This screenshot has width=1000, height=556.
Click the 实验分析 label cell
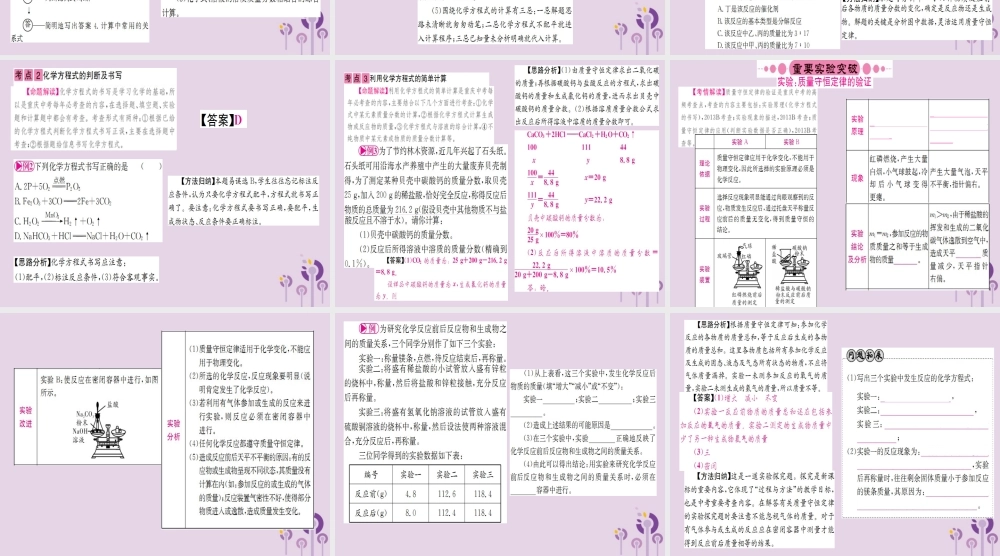tap(173, 430)
